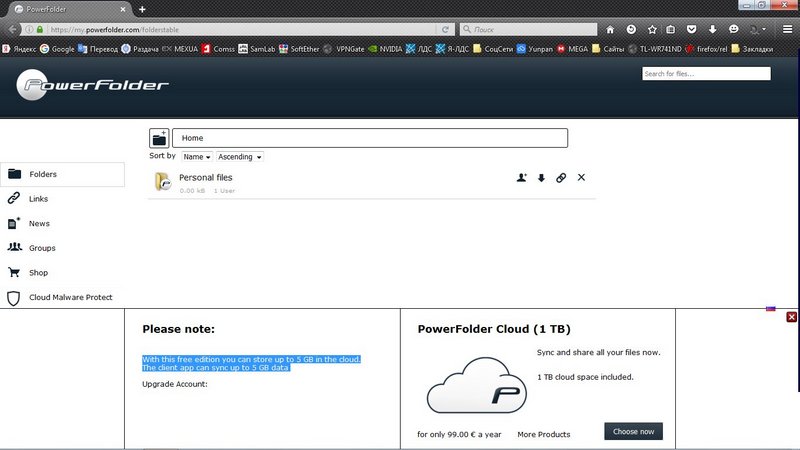
Task: Open browser history clock icon
Action: [631, 30]
